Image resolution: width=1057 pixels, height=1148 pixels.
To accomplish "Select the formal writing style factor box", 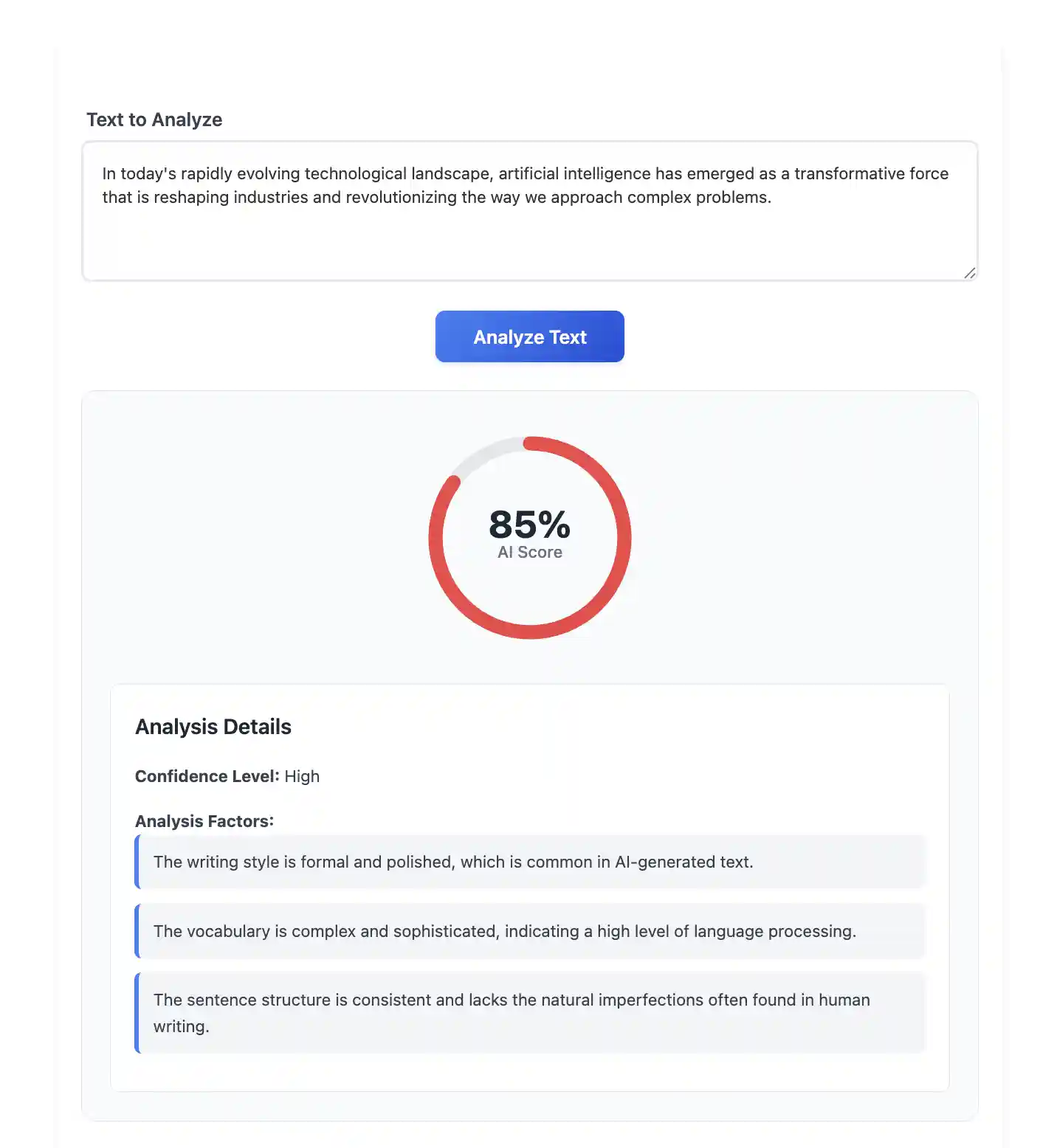I will (x=528, y=862).
